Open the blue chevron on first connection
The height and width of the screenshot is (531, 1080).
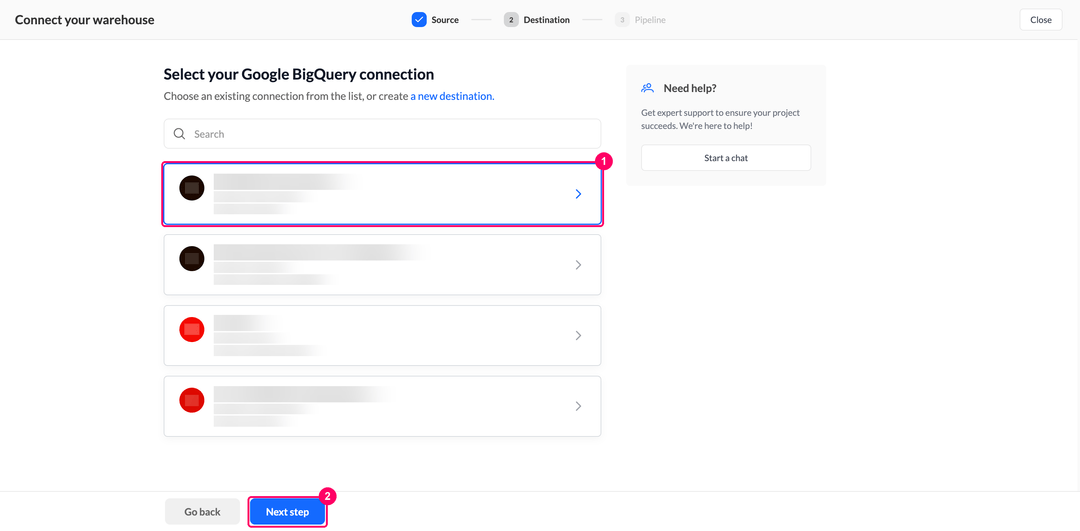point(578,194)
